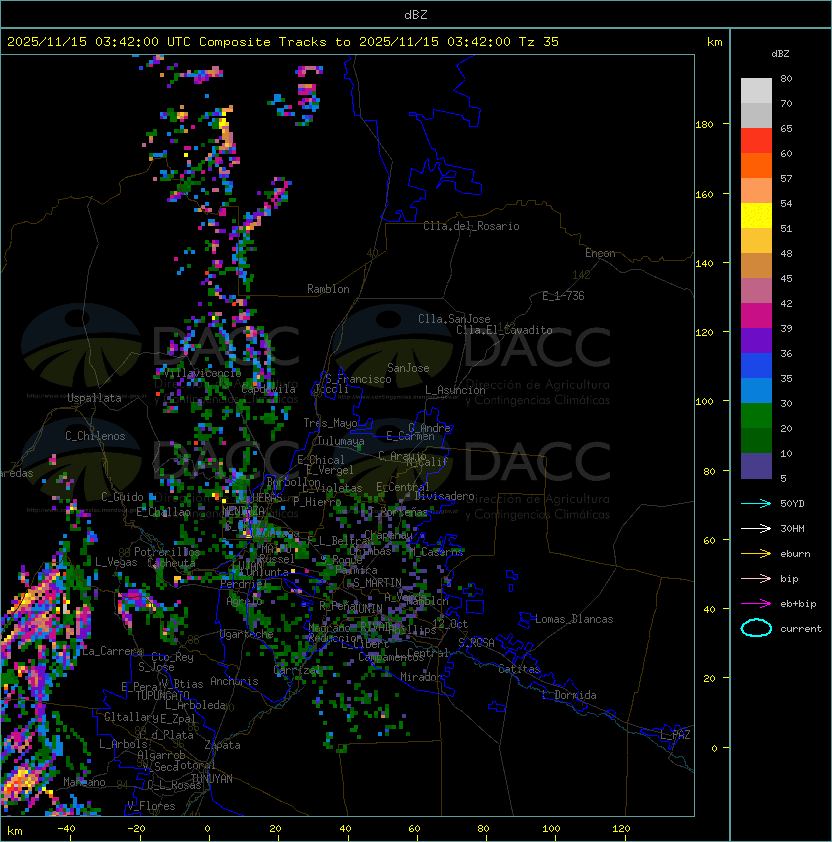Screen dimensions: 832x842
Task: Click the '100' tick on horizontal km axis
Action: (551, 829)
